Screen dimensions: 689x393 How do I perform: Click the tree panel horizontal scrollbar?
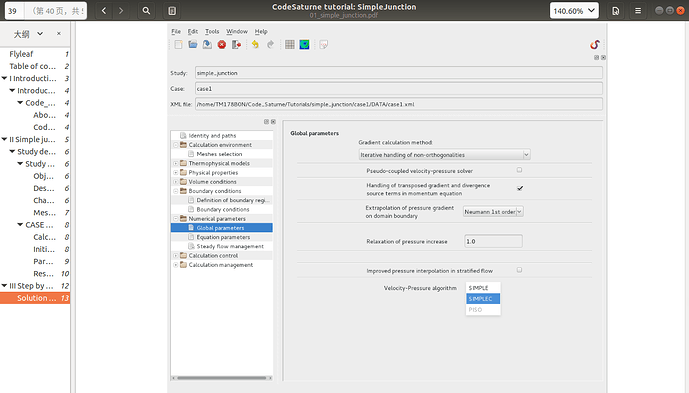[x=222, y=378]
